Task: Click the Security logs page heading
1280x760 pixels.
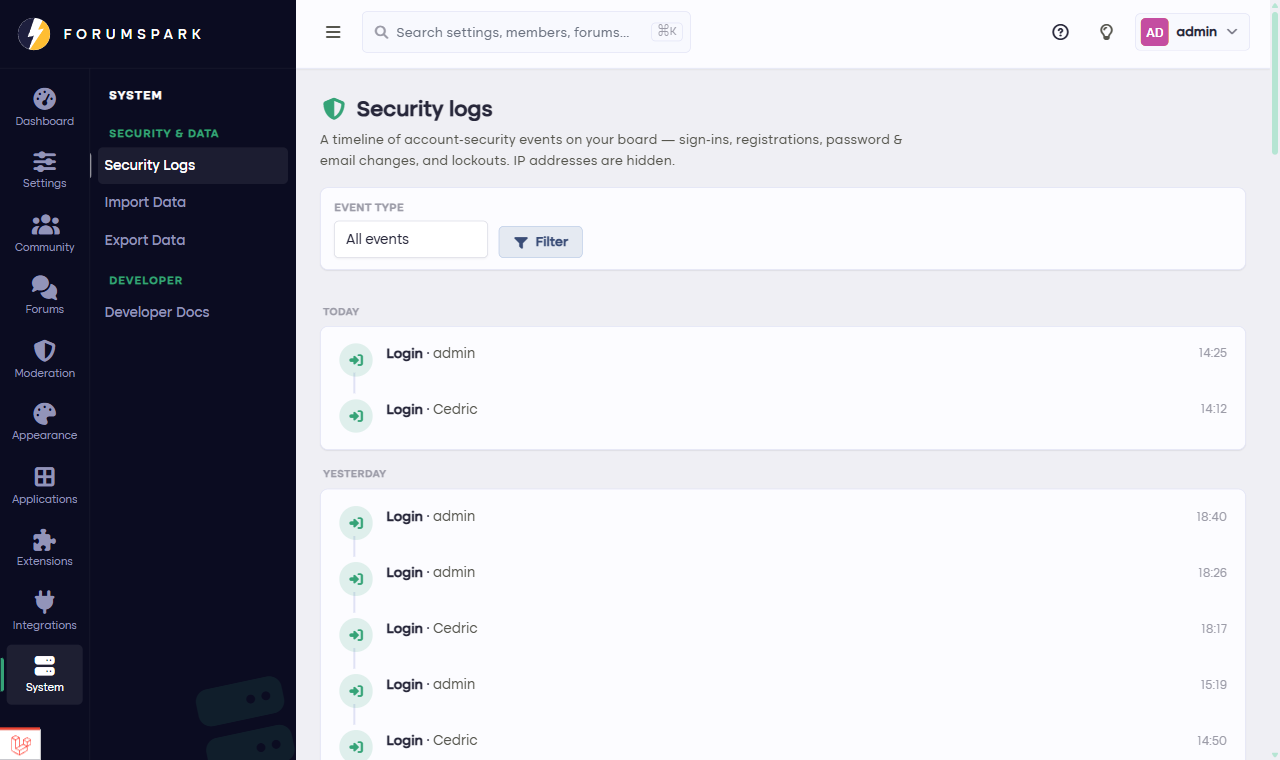Action: [x=424, y=109]
